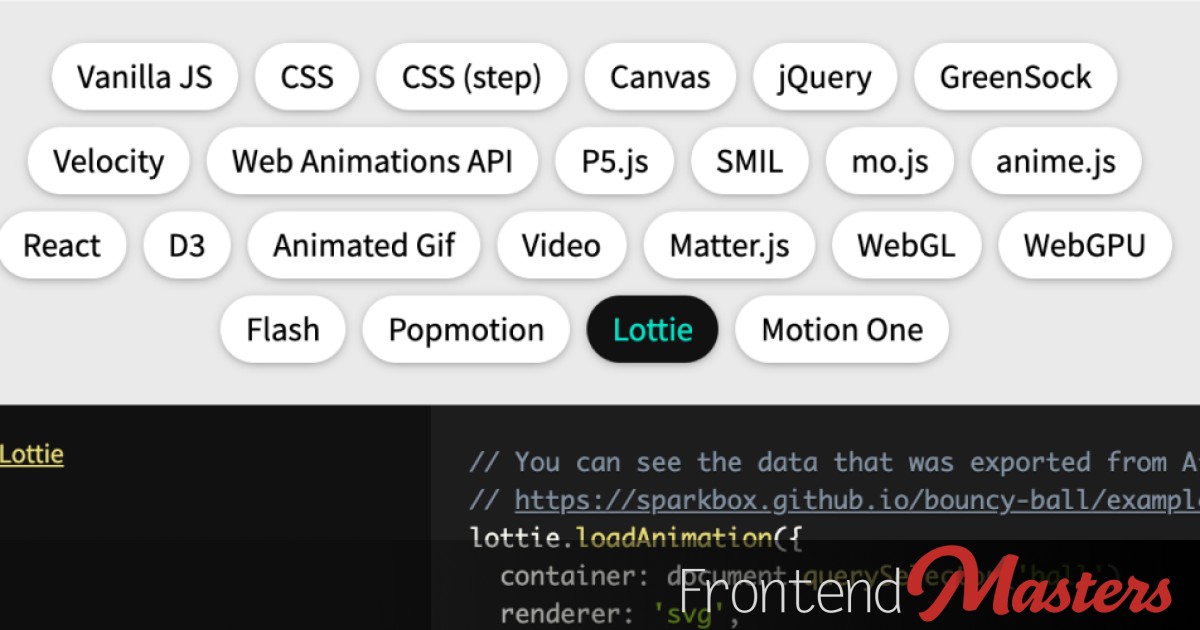Open the GreenSock animation demo
The width and height of the screenshot is (1200, 630).
[x=1015, y=76]
